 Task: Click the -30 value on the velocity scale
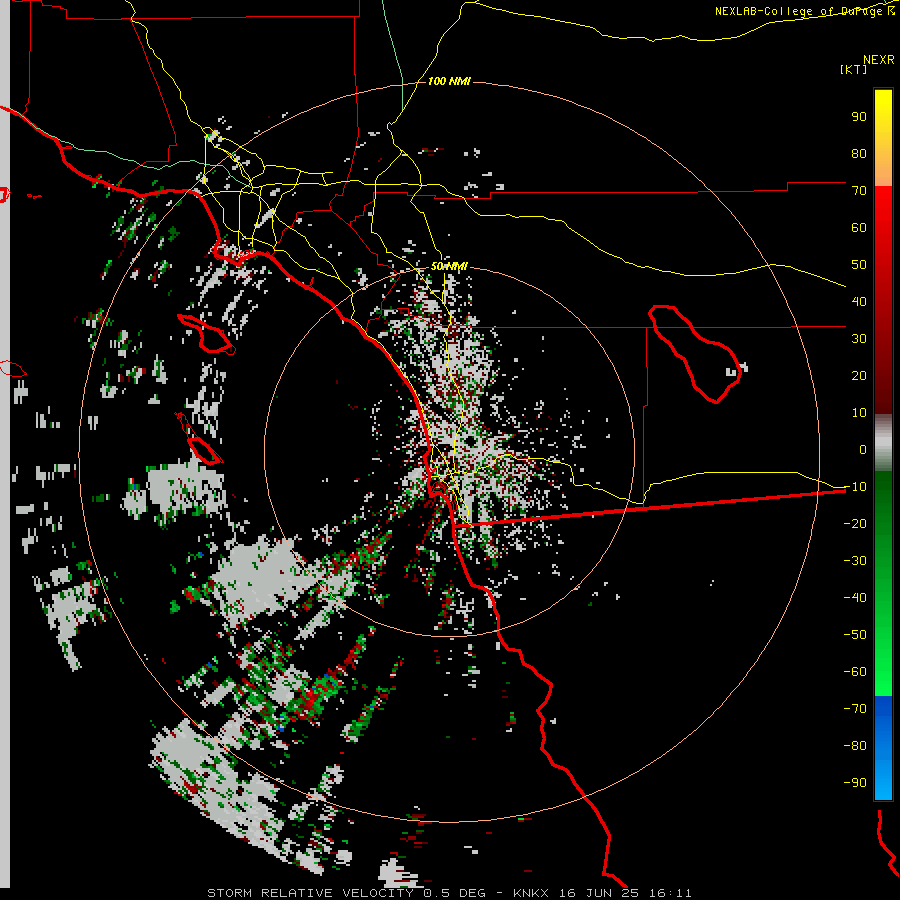click(855, 560)
